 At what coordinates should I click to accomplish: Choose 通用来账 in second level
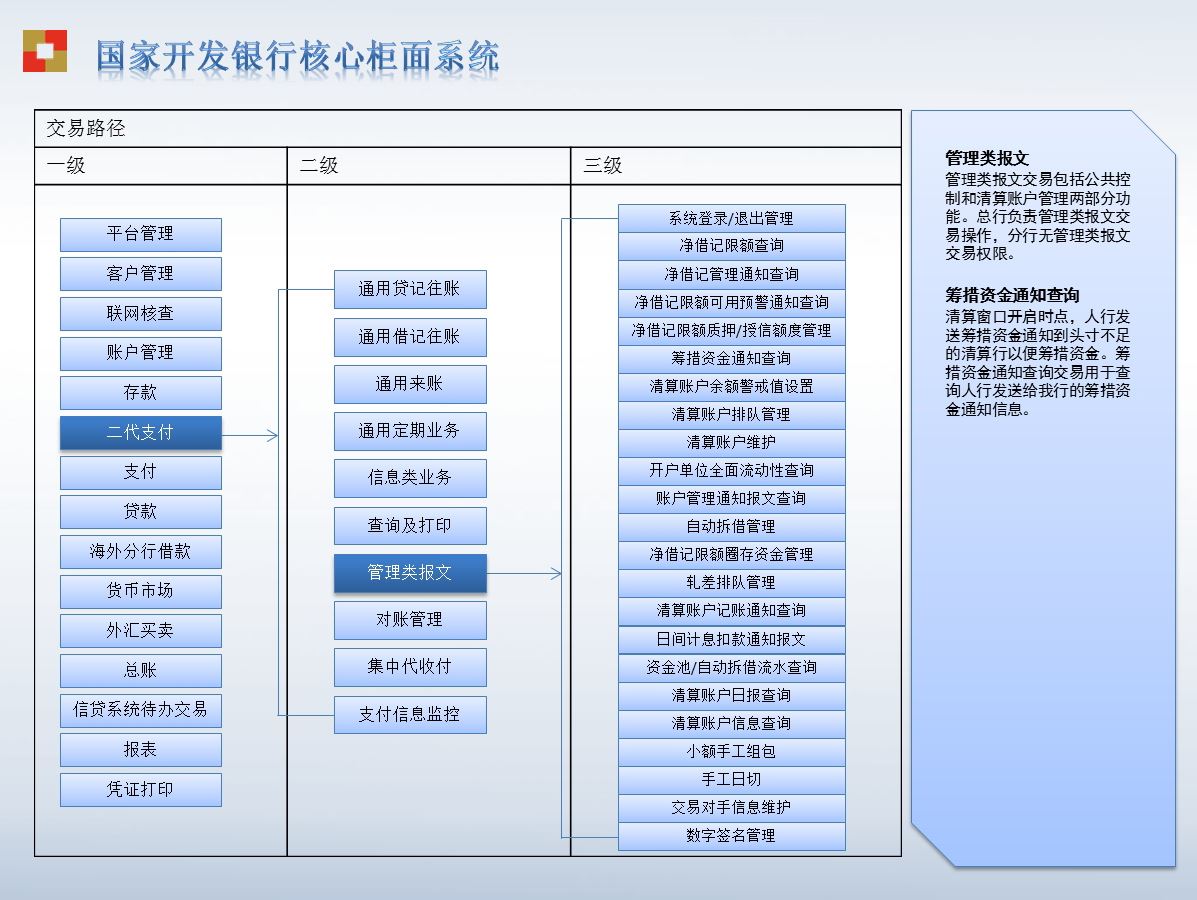click(410, 384)
